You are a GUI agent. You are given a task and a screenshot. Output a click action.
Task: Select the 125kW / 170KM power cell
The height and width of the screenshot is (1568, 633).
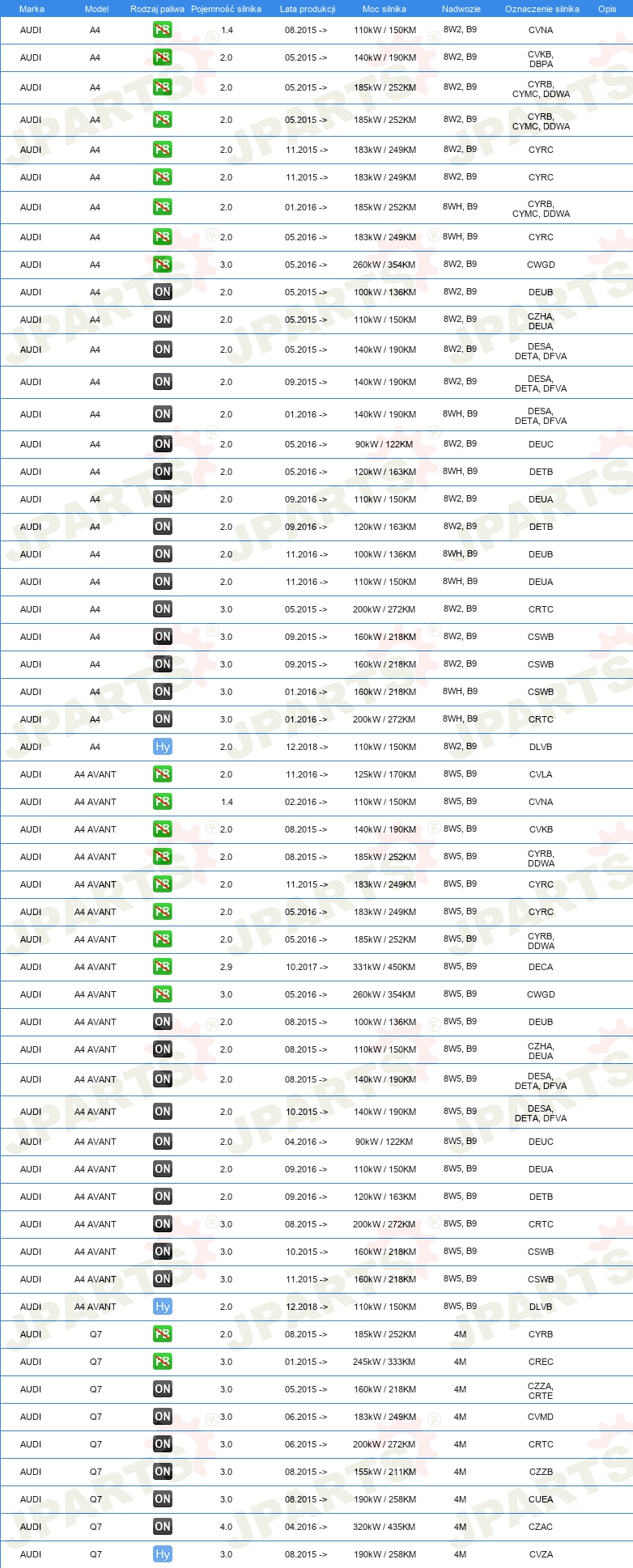[384, 774]
